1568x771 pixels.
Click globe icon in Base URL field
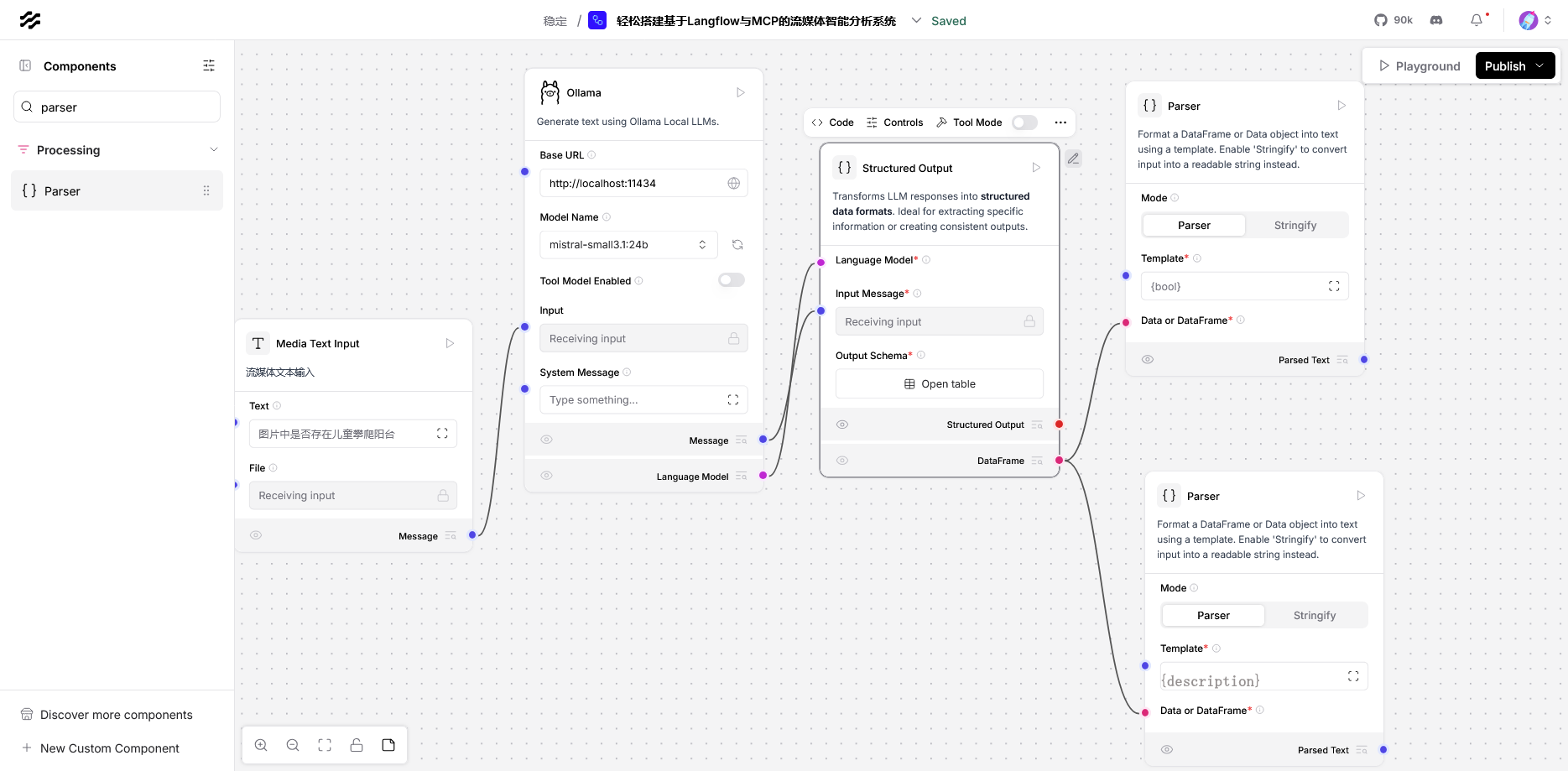point(734,183)
